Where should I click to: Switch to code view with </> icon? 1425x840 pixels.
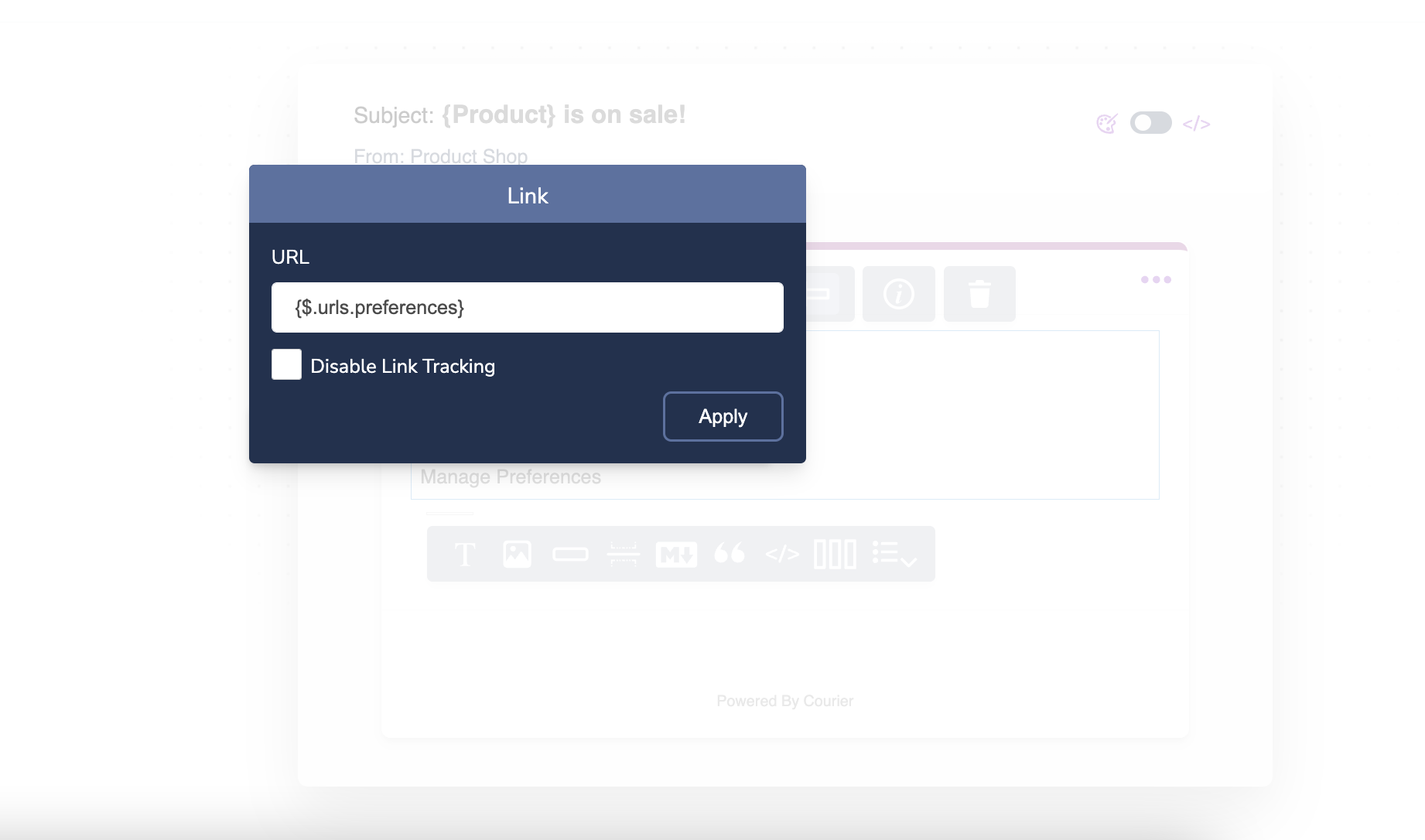pyautogui.click(x=1198, y=122)
